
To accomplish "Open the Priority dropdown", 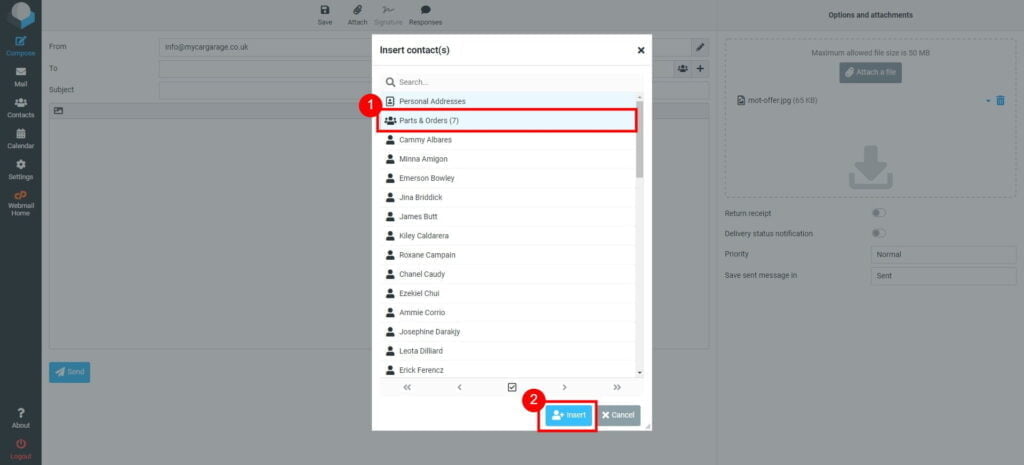I will coord(944,255).
